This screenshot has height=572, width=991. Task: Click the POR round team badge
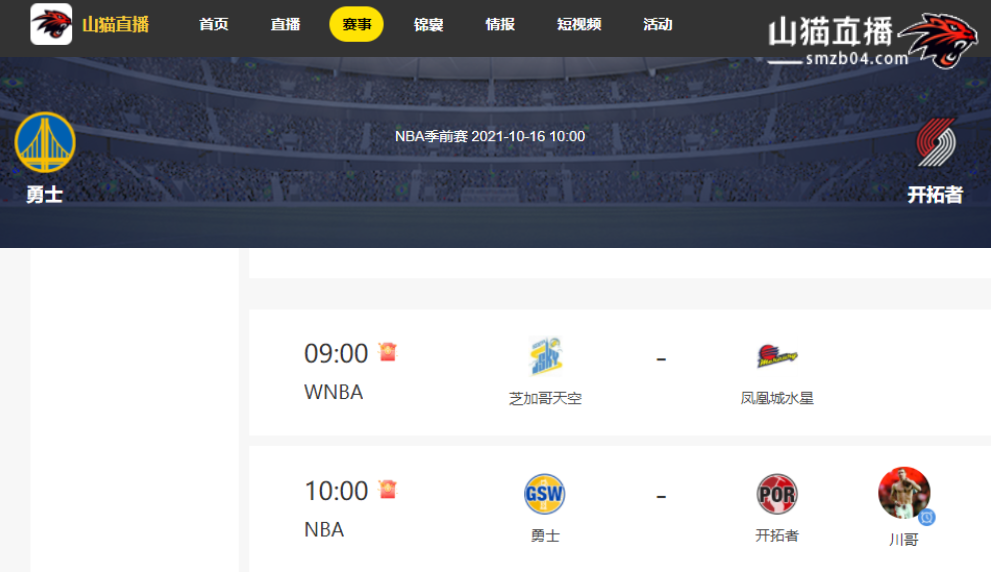(x=777, y=494)
